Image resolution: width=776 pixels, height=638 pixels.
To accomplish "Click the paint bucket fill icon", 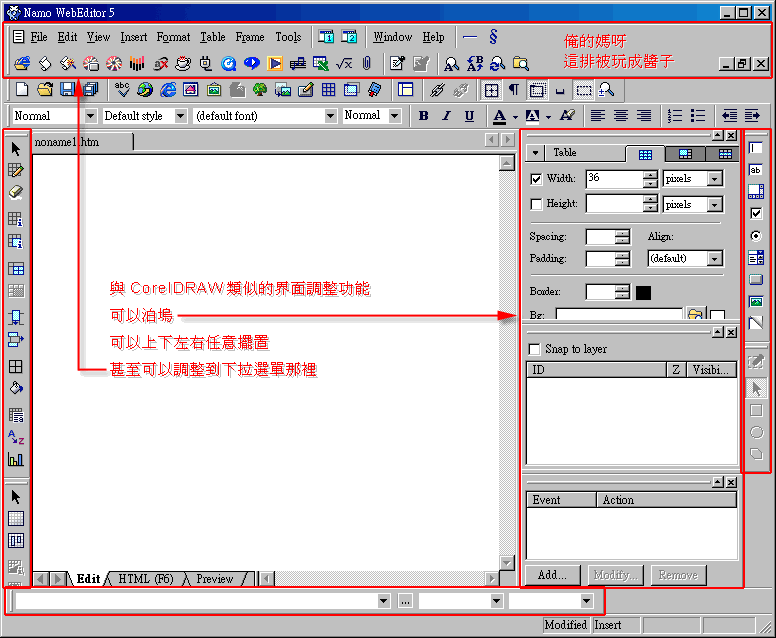I will (16, 388).
